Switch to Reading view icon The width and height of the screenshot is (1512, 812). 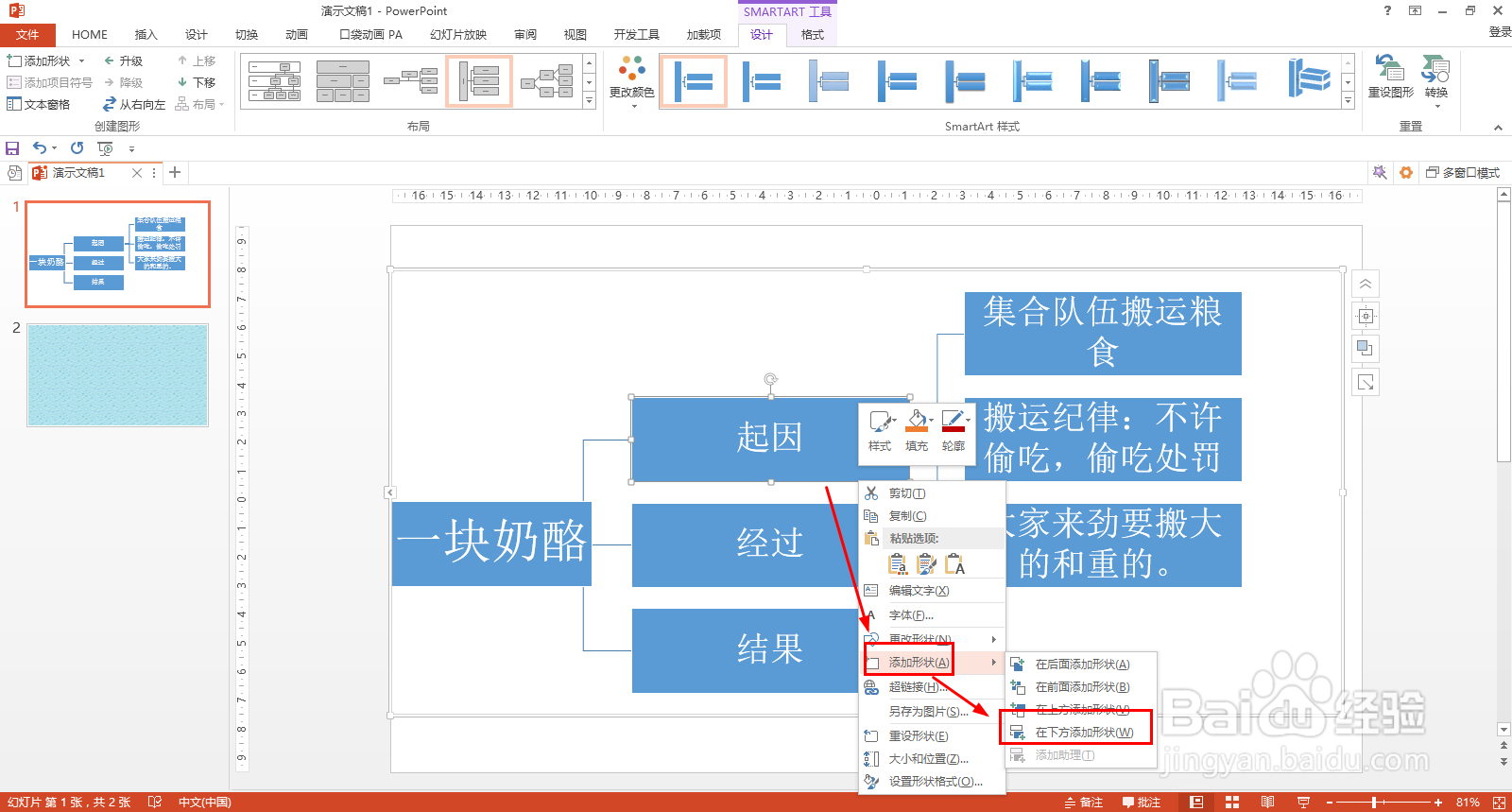pos(1267,803)
